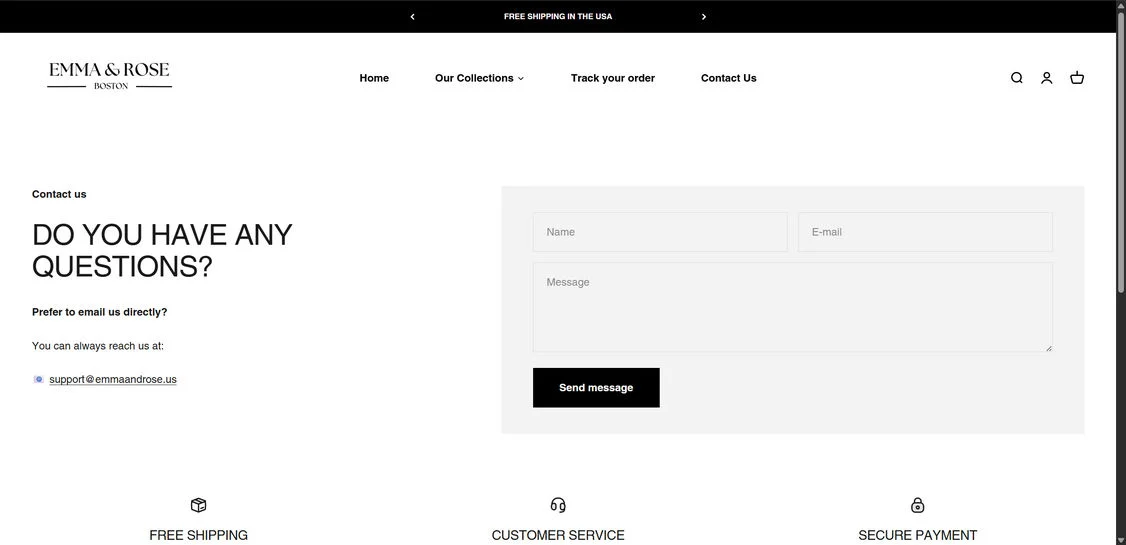
Task: Click the FREE SHIPPING IN THE USA banner text
Action: 558,17
